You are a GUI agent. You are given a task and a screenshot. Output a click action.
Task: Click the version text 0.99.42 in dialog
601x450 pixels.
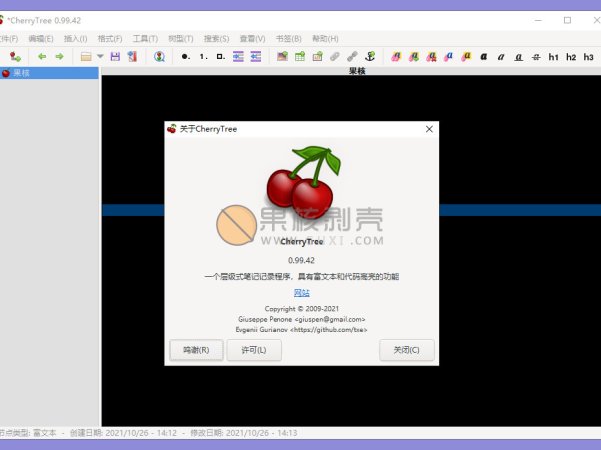point(301,260)
